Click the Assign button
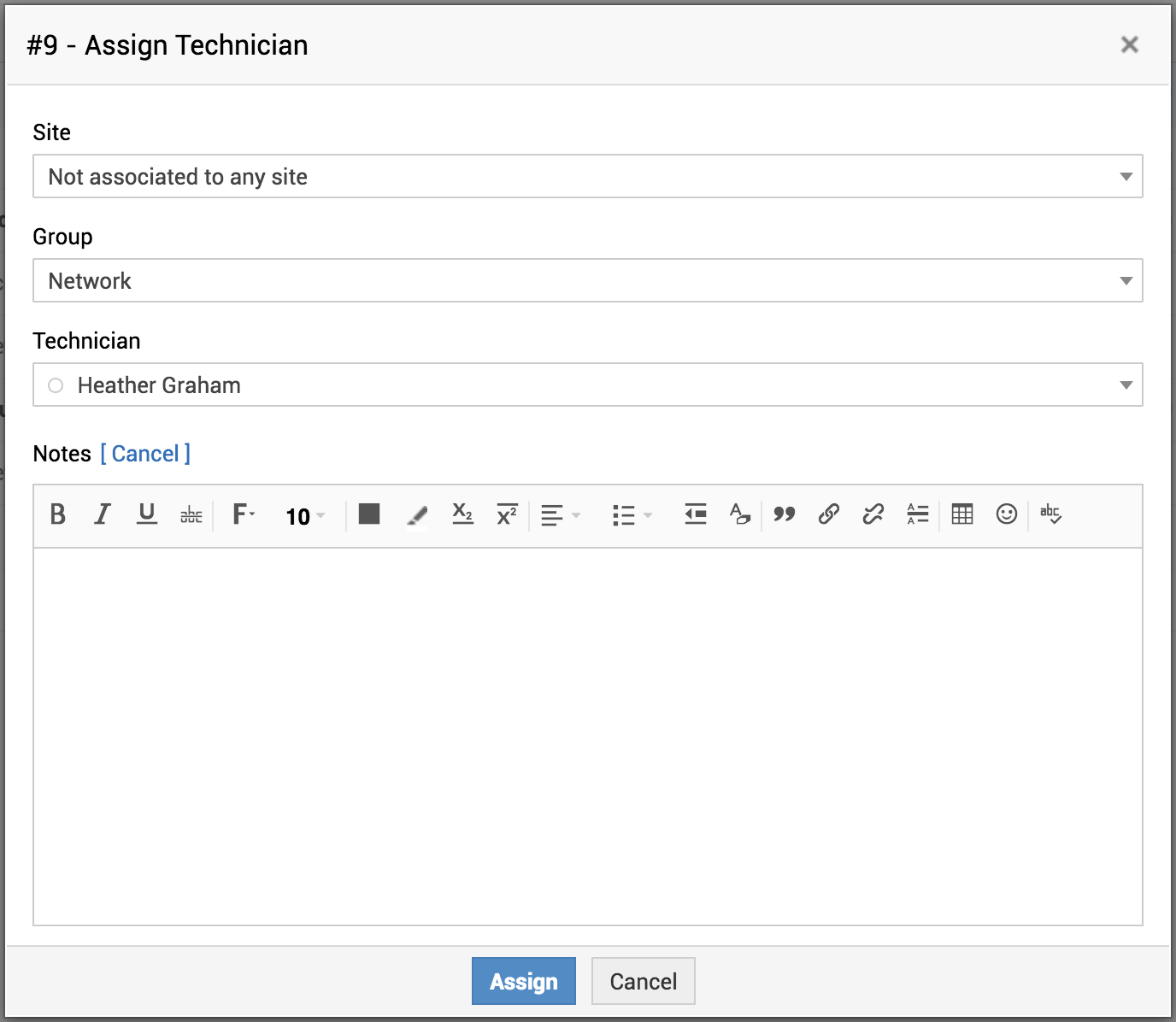The height and width of the screenshot is (1022, 1176). [x=523, y=981]
